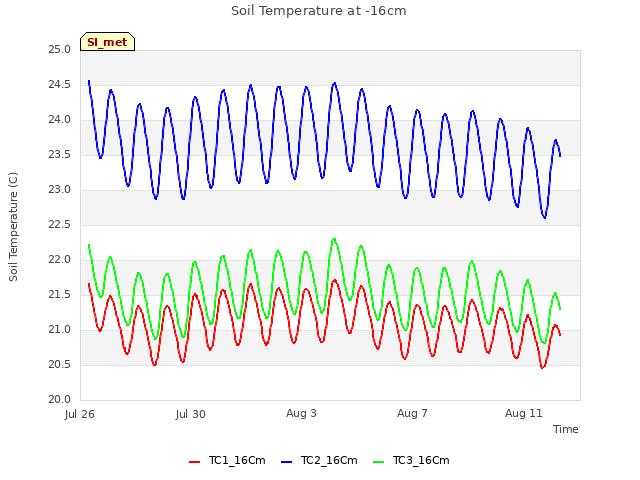Click the 24.5 y-axis tick label
Screen dimensions: 640x480
tap(60, 84)
